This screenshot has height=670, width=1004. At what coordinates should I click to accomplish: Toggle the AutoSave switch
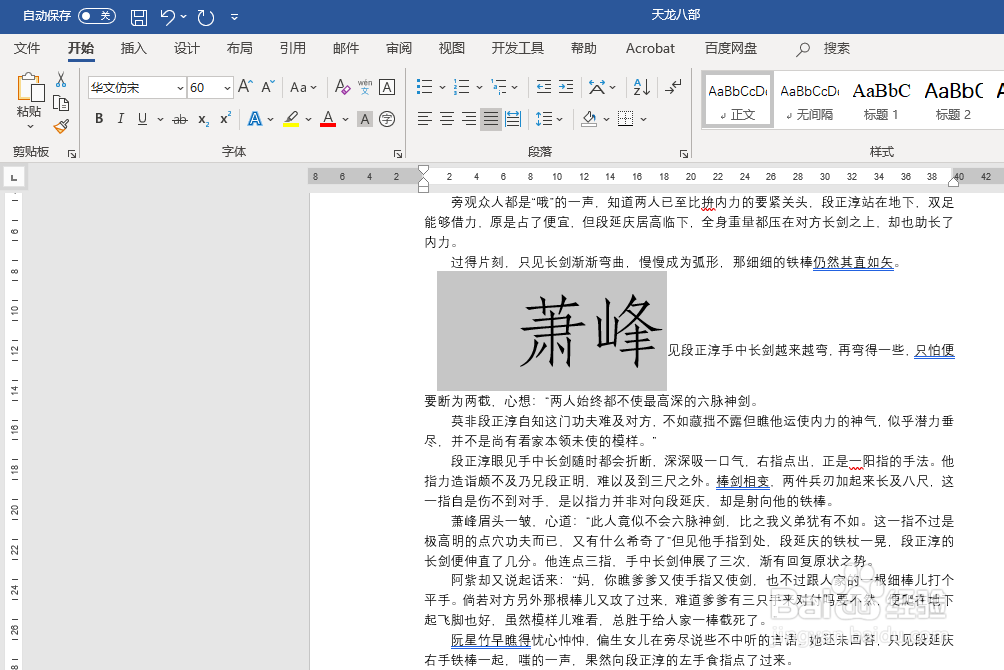(97, 16)
